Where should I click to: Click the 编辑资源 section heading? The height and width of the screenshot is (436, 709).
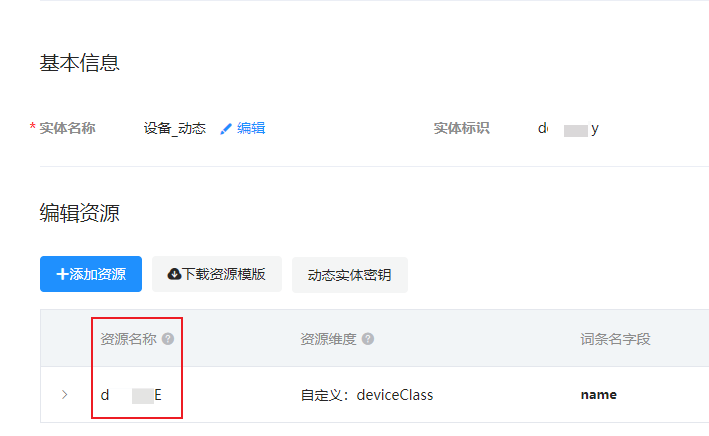(80, 213)
